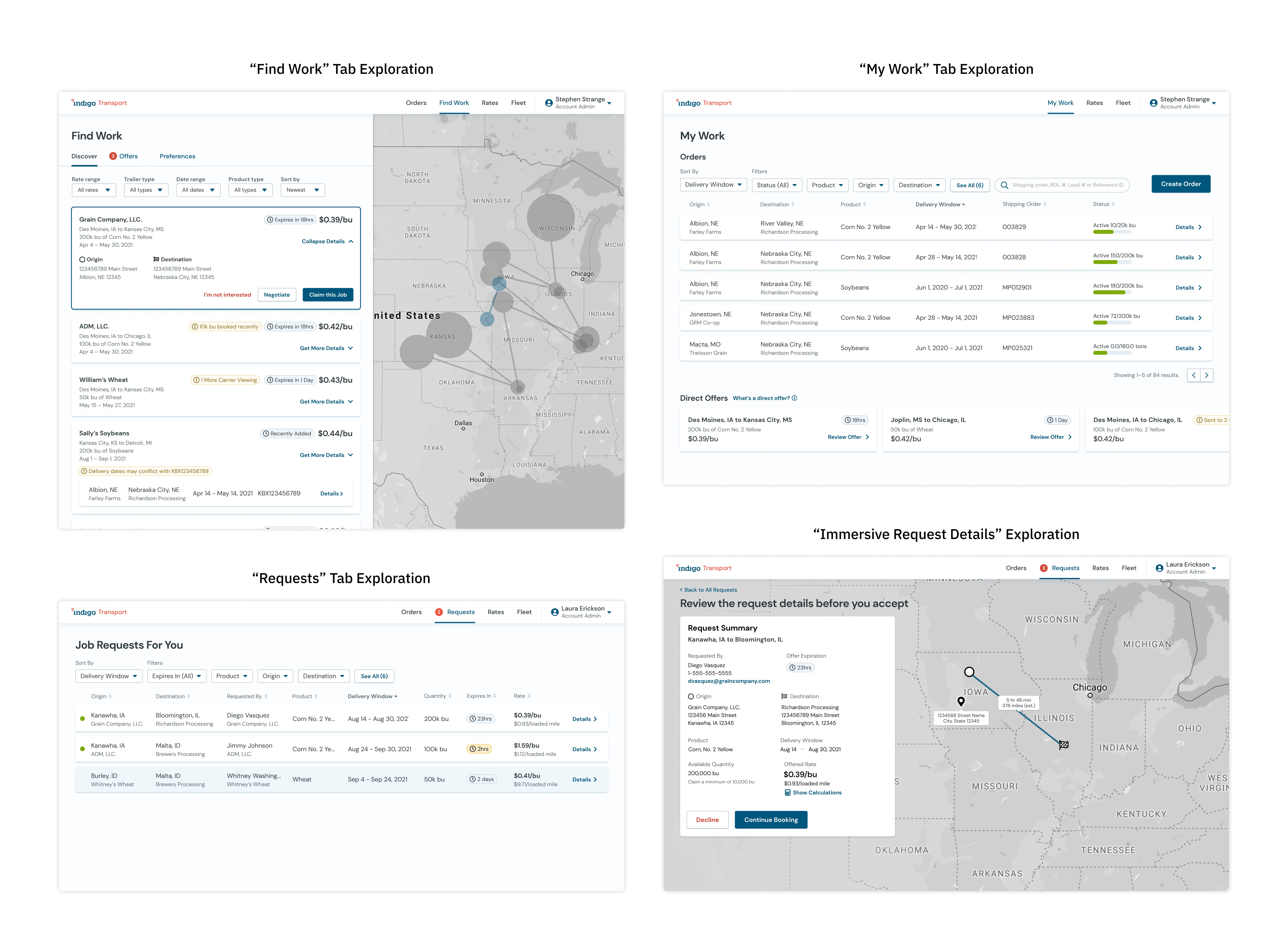
Task: Open My Work tab in the My Work header
Action: pos(1060,103)
